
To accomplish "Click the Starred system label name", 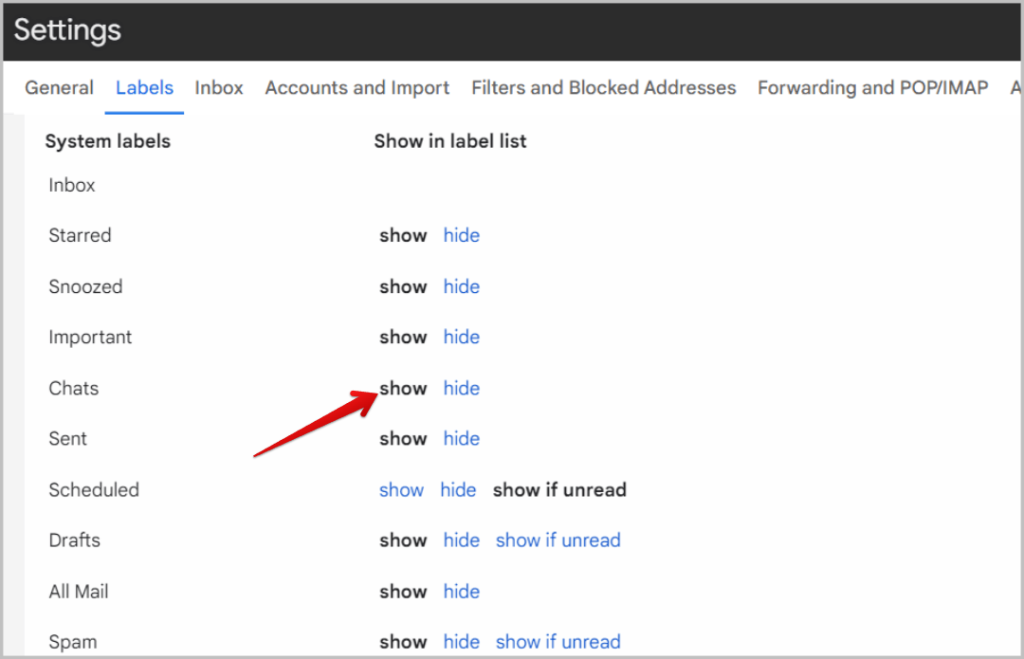I will [80, 235].
